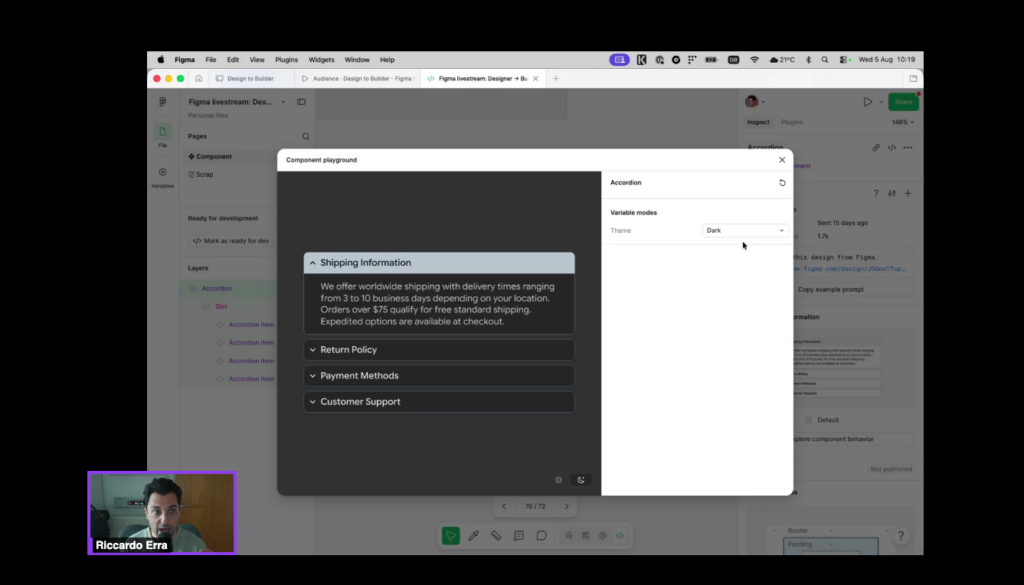The image size is (1024, 585).
Task: Go to next frame arrow beside 70 / 72
Action: [567, 507]
